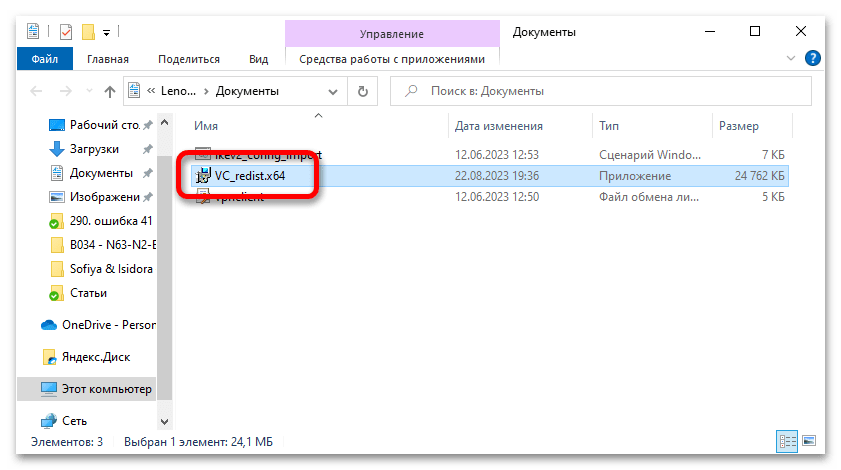Click the Изображения pictures icon
The width and height of the screenshot is (841, 470).
[56, 197]
